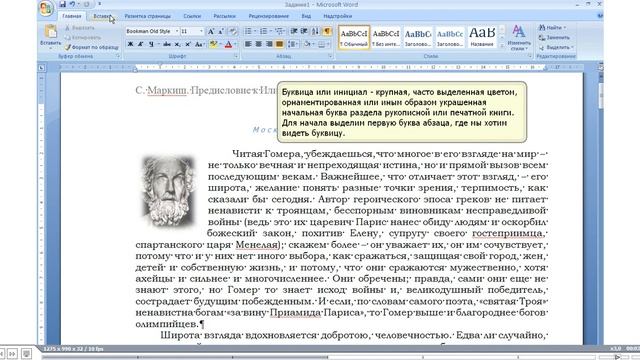The height and width of the screenshot is (360, 640).
Task: Apply the Обычный style
Action: [x=354, y=37]
